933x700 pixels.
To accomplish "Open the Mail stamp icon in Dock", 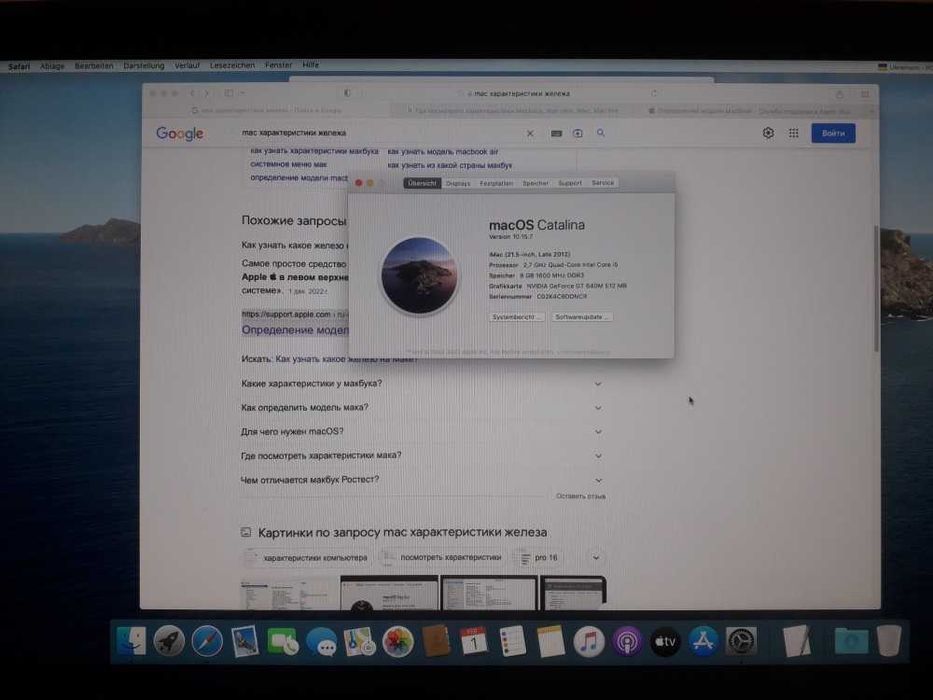I will [x=245, y=641].
